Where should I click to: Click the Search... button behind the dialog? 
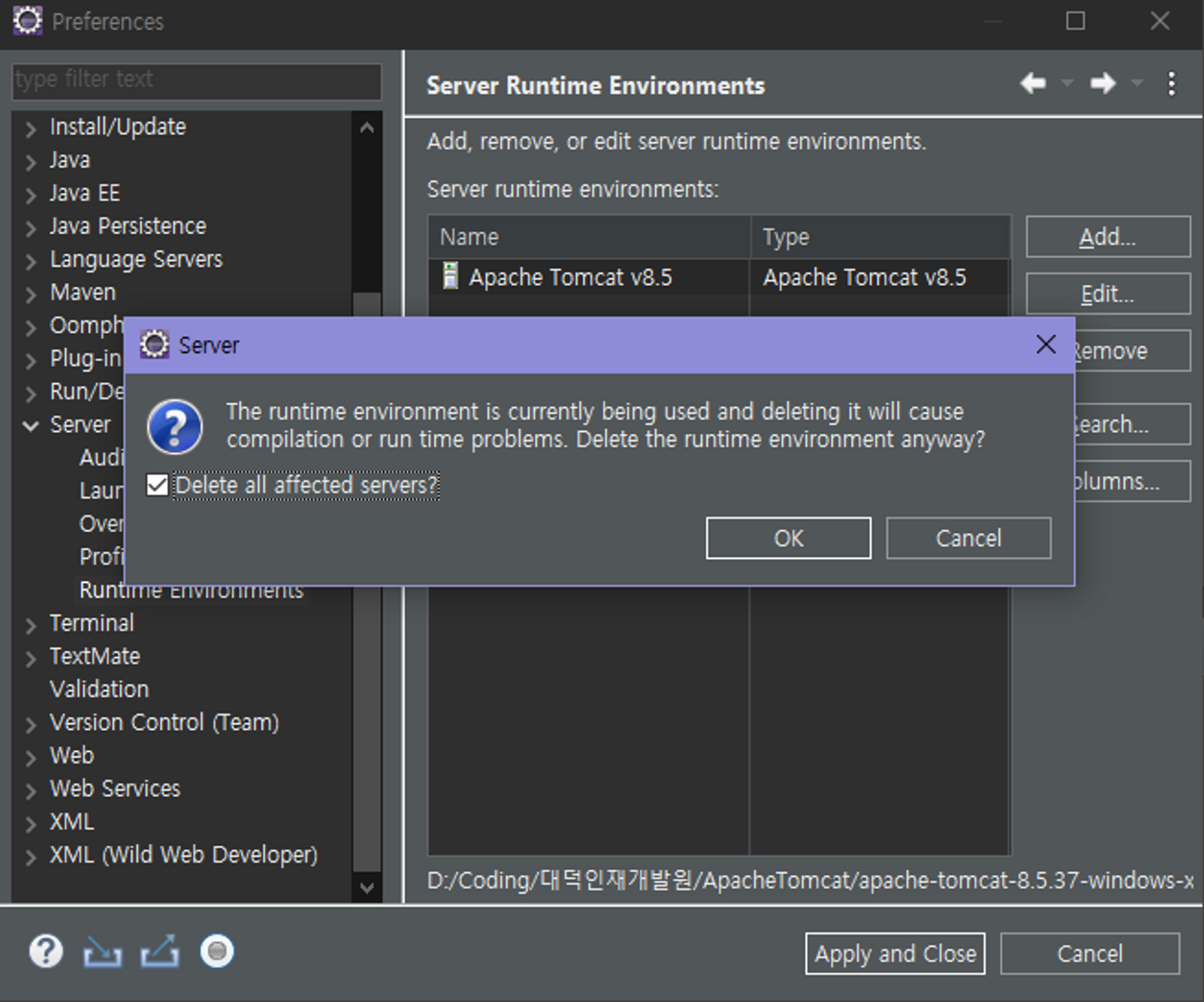click(1132, 424)
